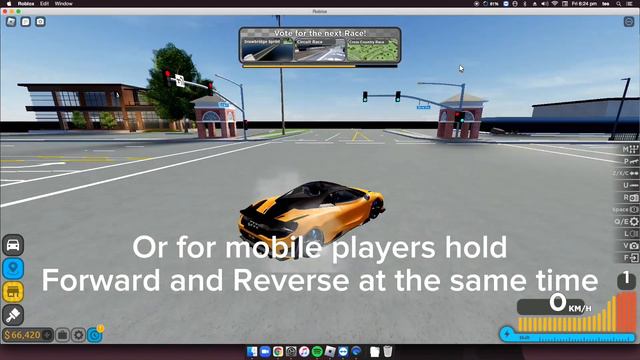Open the blue clock rewards icon
Screen dimensions: 640x360
pos(95,335)
